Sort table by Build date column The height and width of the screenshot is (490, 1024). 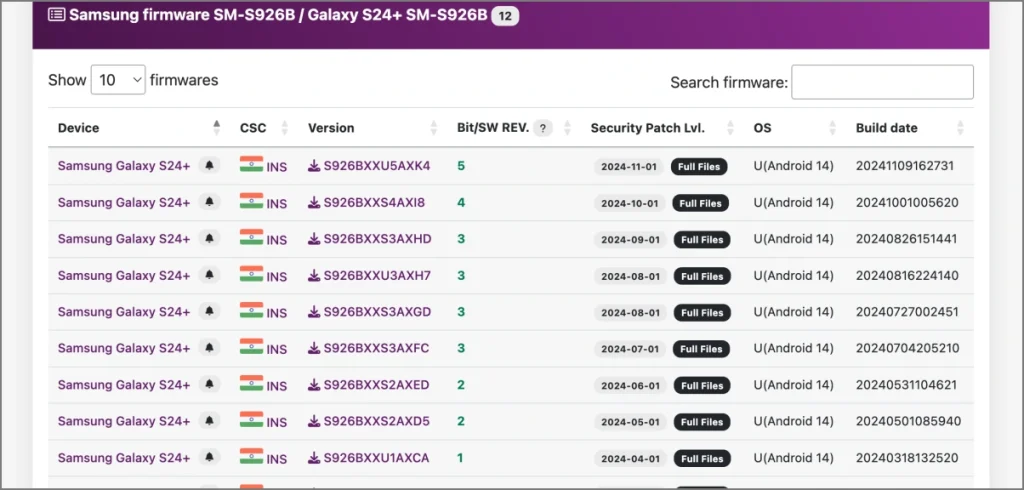(x=960, y=128)
